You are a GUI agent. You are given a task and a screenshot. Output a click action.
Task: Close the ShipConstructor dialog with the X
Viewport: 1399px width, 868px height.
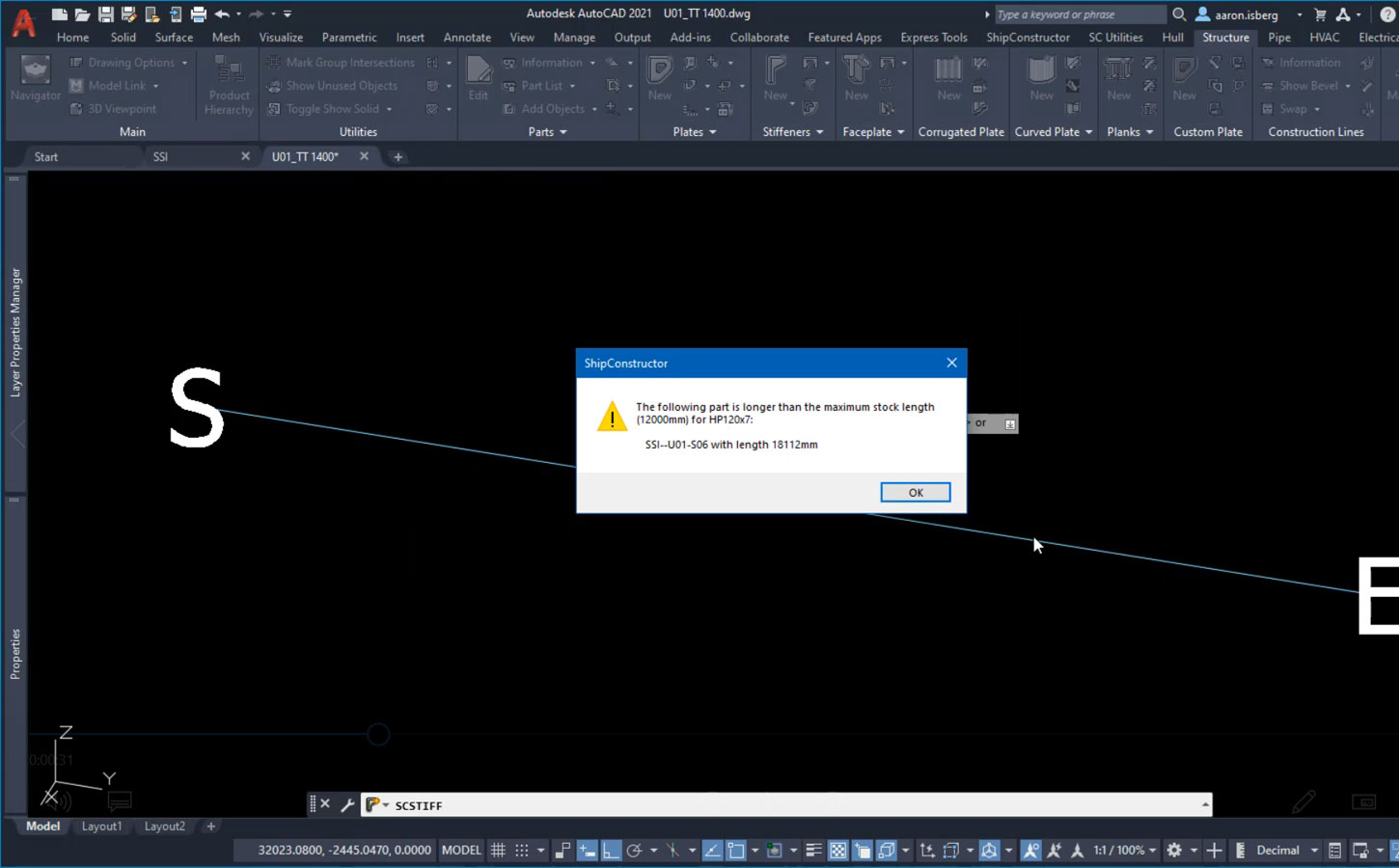(x=951, y=363)
